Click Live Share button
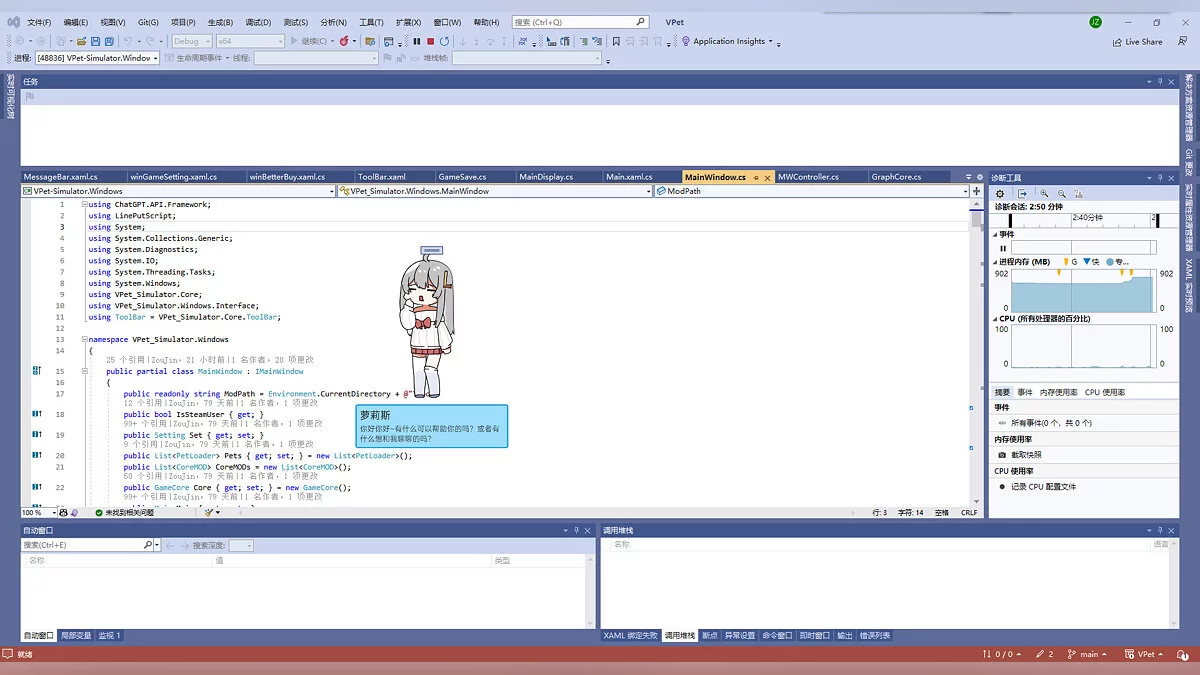The width and height of the screenshot is (1200, 675). (1138, 42)
